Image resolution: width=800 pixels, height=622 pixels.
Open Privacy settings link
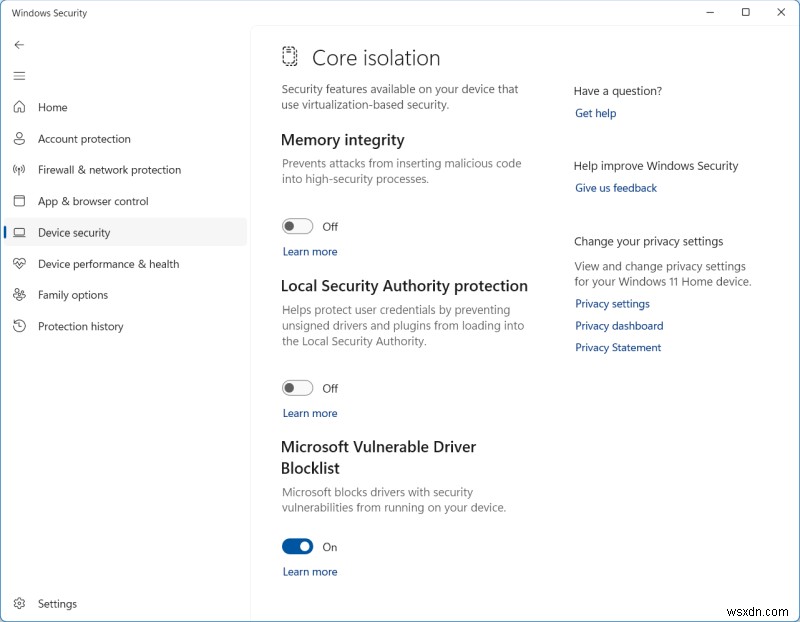point(612,304)
